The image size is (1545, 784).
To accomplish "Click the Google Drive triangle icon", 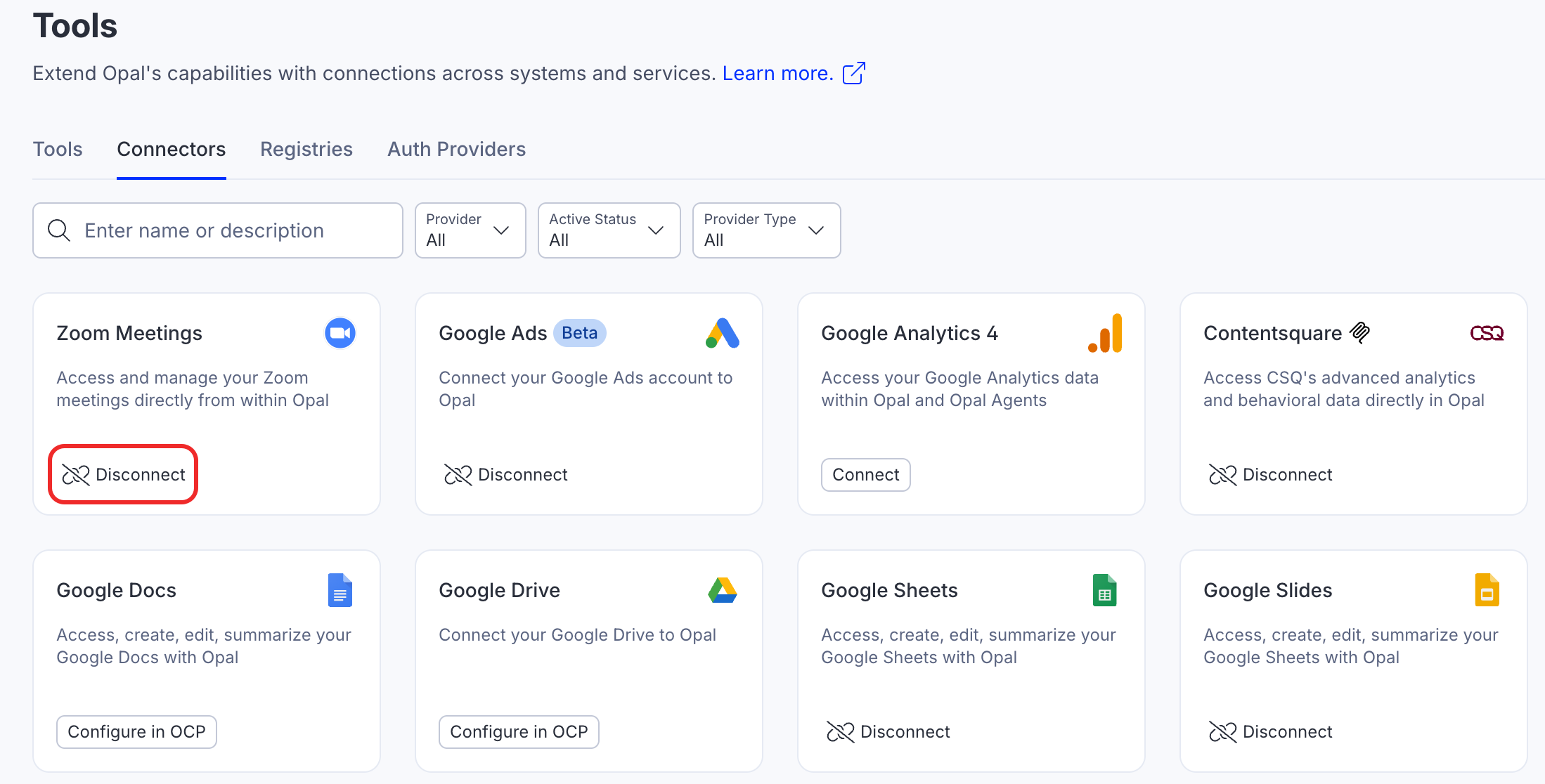I will click(722, 590).
